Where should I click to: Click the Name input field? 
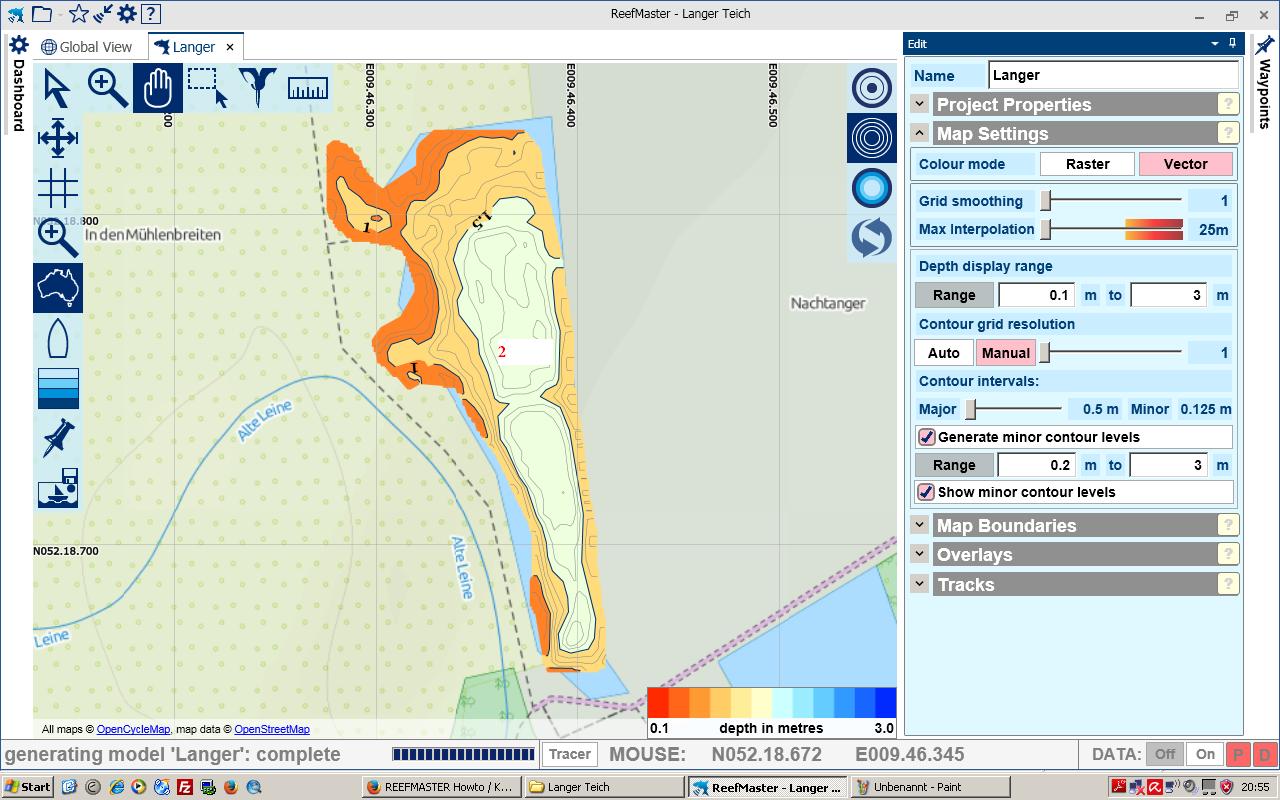click(1114, 75)
